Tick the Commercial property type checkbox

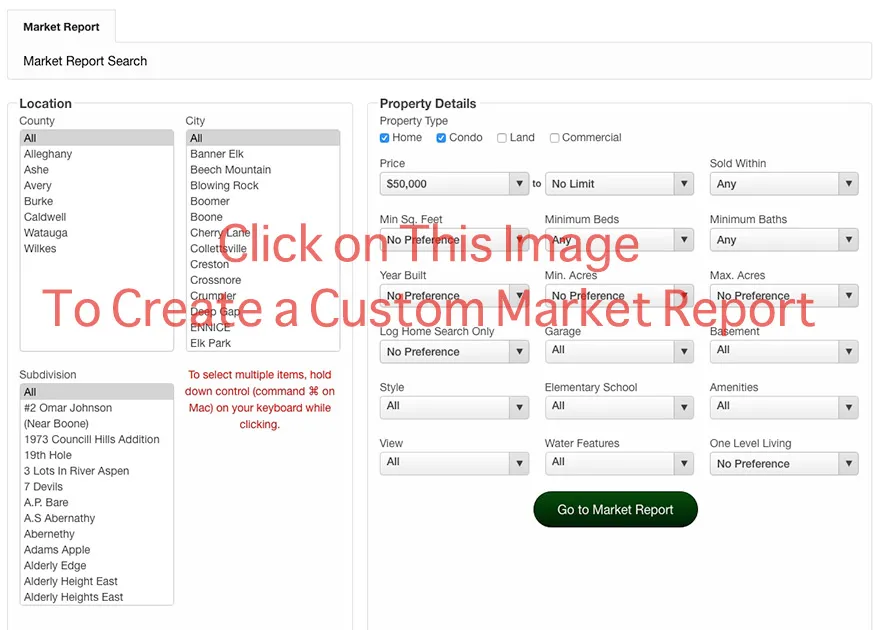[x=554, y=138]
